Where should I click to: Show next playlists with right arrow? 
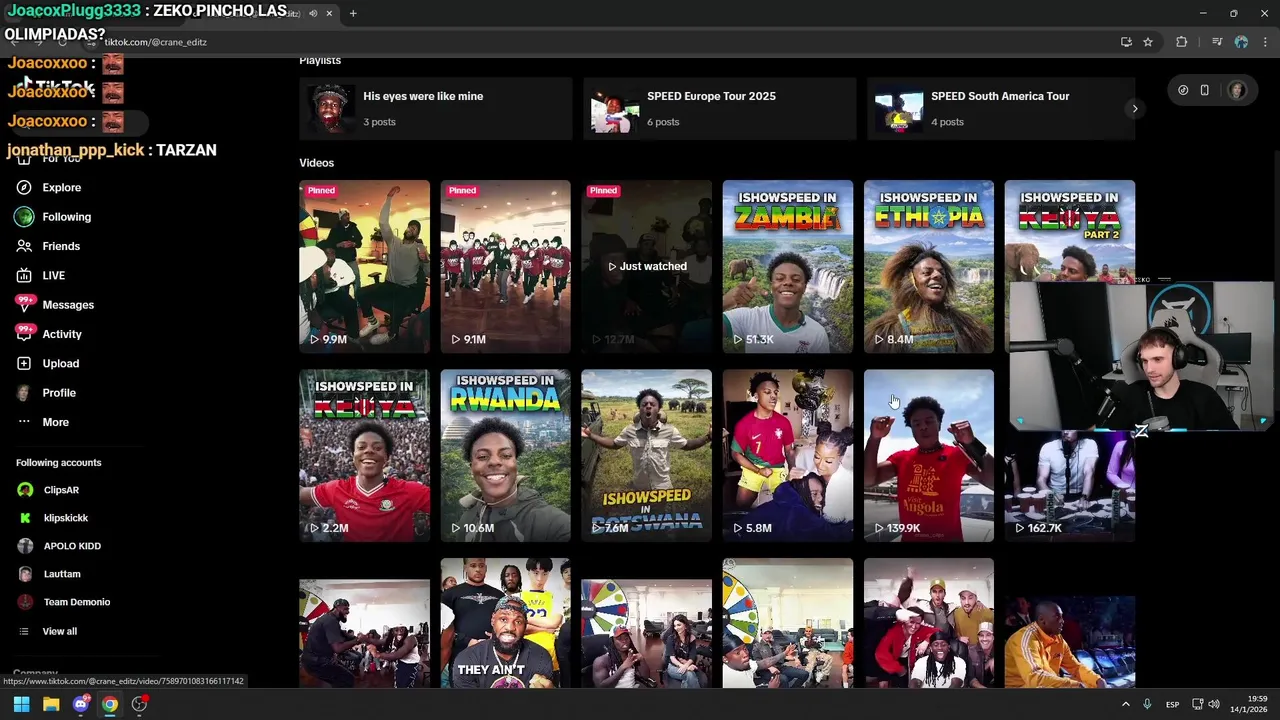[1134, 109]
